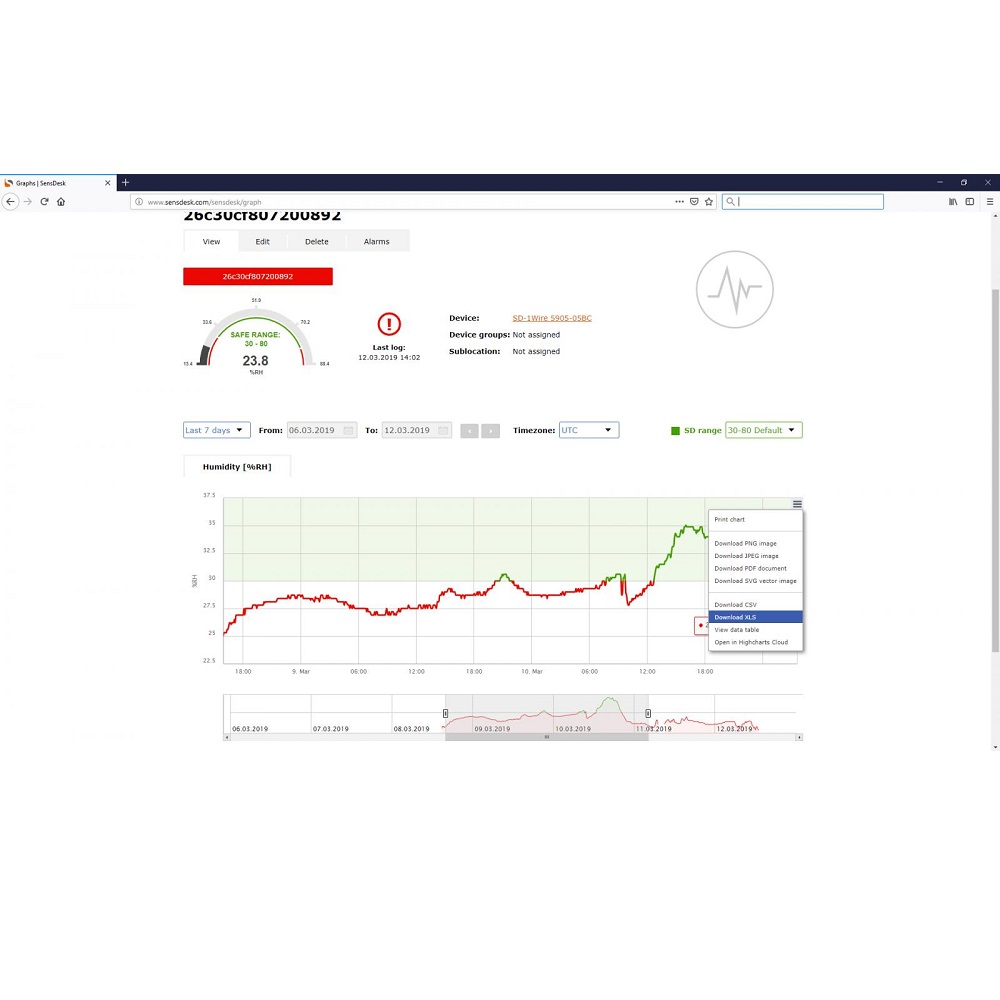Image resolution: width=1000 pixels, height=1000 pixels.
Task: Click the previous period arrow button
Action: (x=470, y=431)
